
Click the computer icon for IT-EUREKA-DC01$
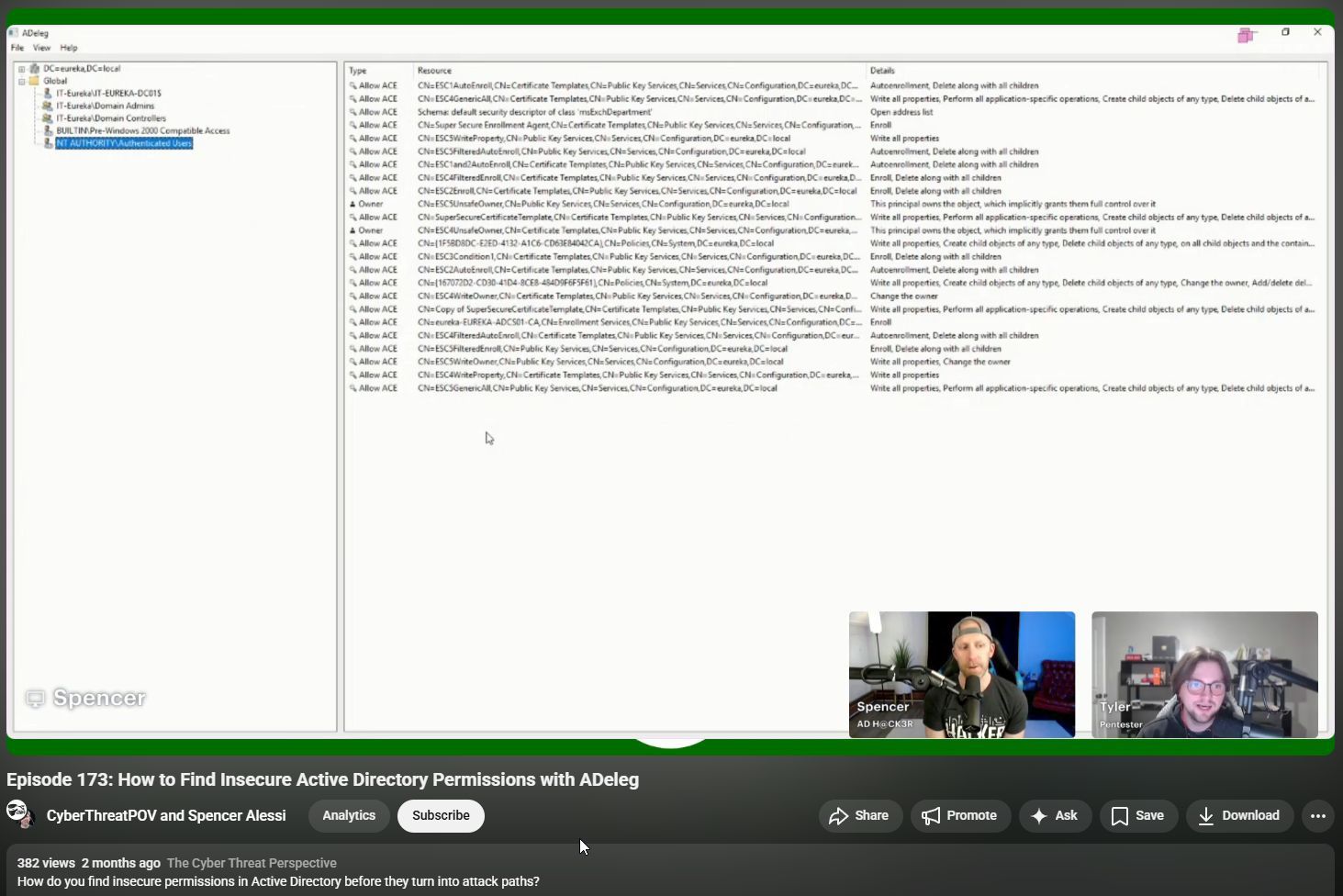click(48, 93)
